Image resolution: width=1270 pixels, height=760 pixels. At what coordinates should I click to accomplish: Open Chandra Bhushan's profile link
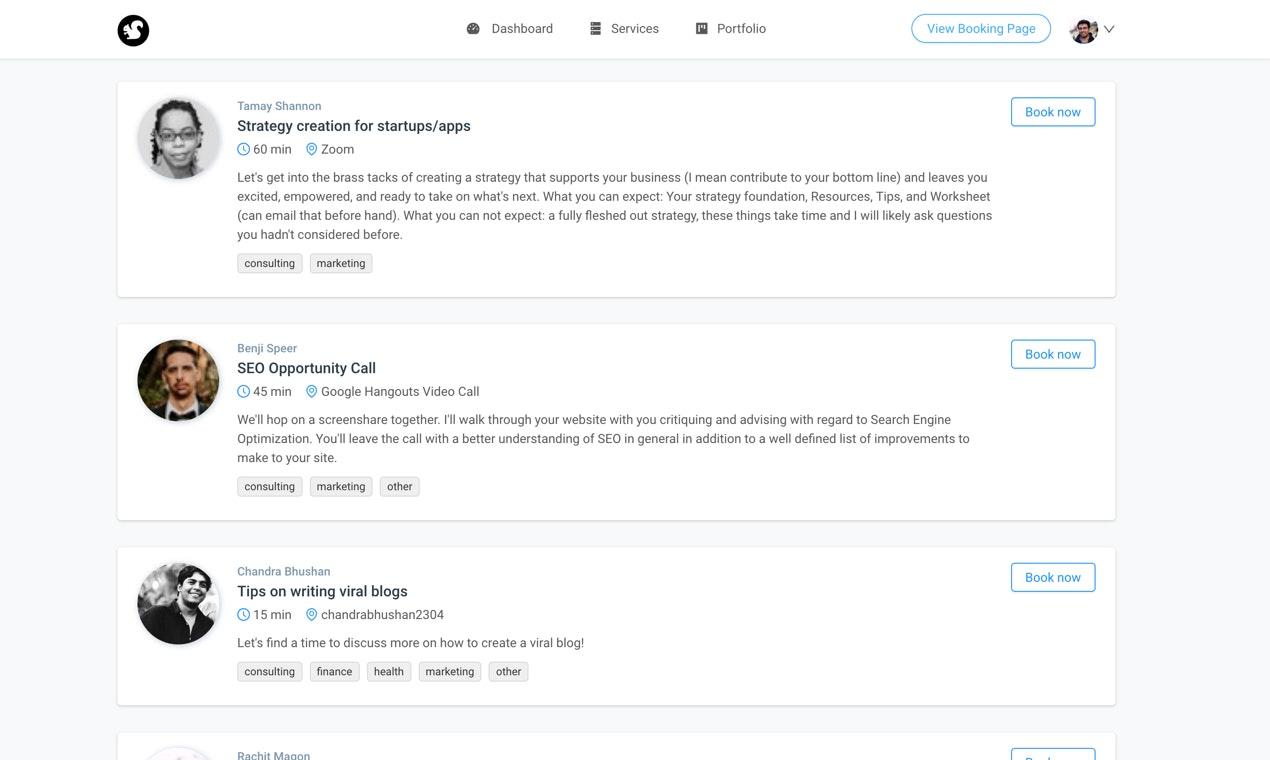click(x=283, y=572)
